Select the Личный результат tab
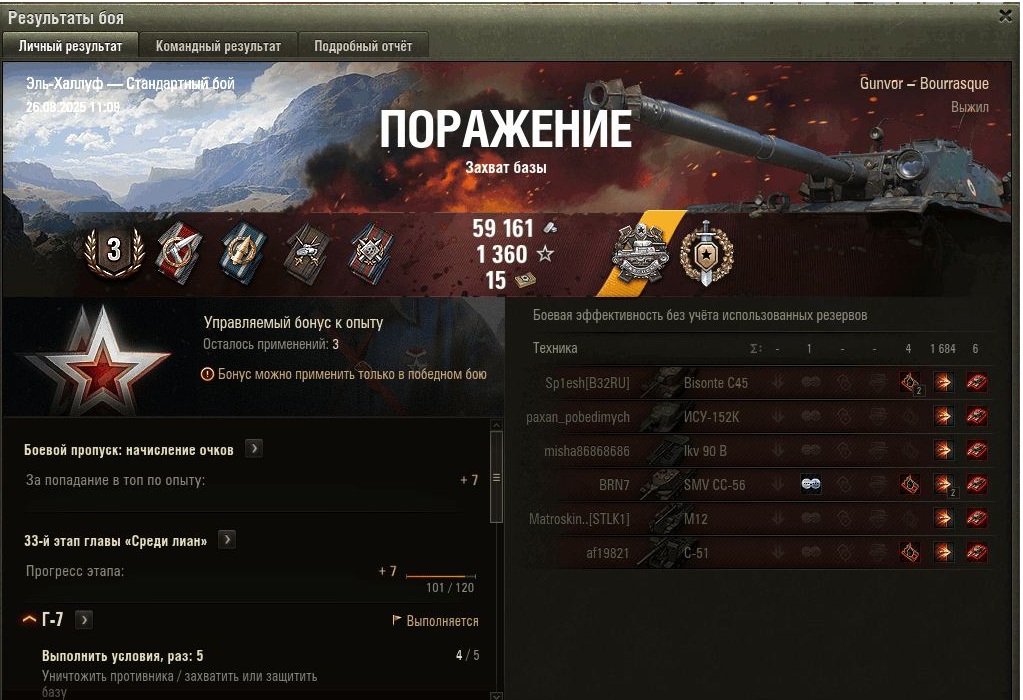 pos(70,46)
